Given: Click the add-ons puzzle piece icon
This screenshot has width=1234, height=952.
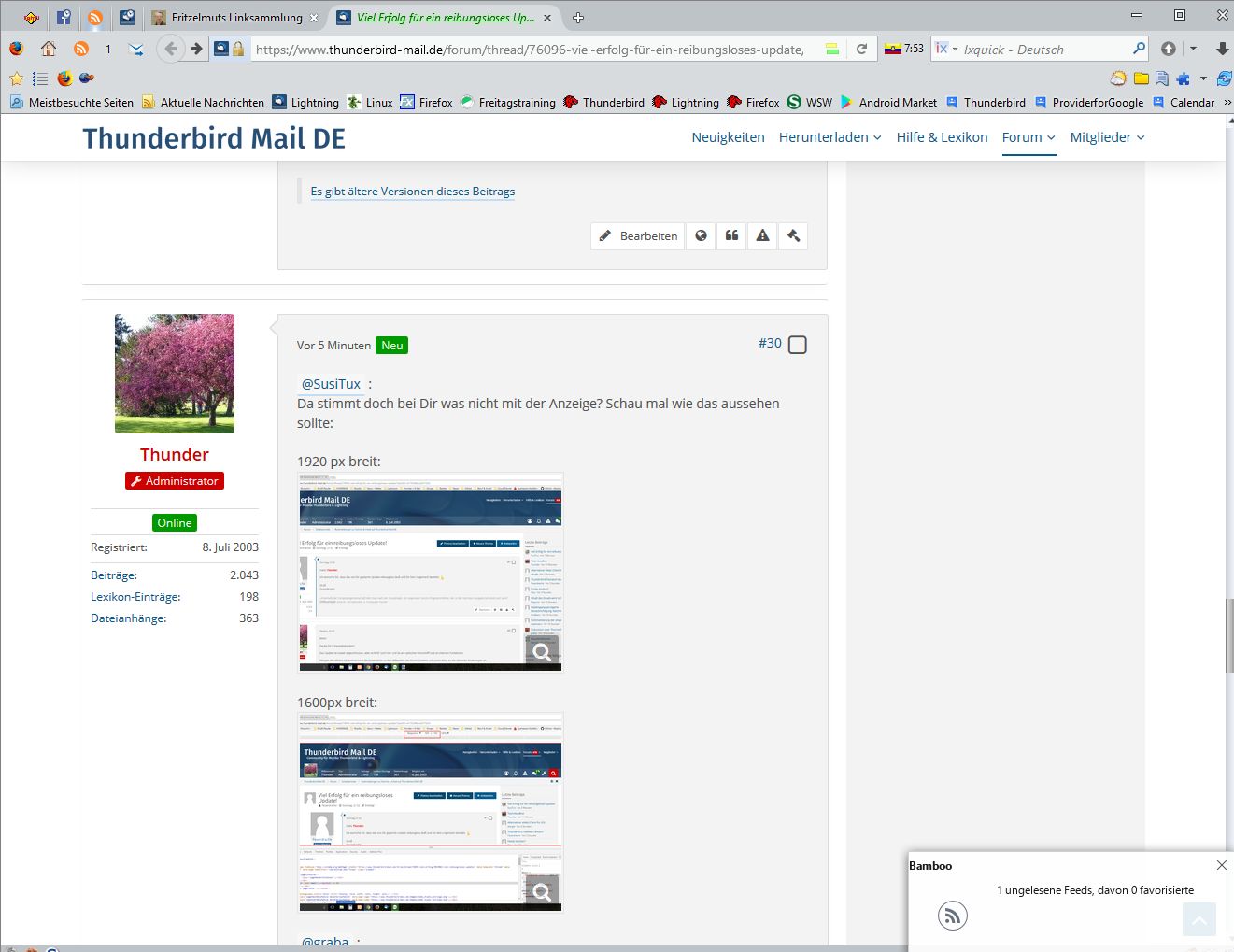Looking at the screenshot, I should [x=1184, y=78].
